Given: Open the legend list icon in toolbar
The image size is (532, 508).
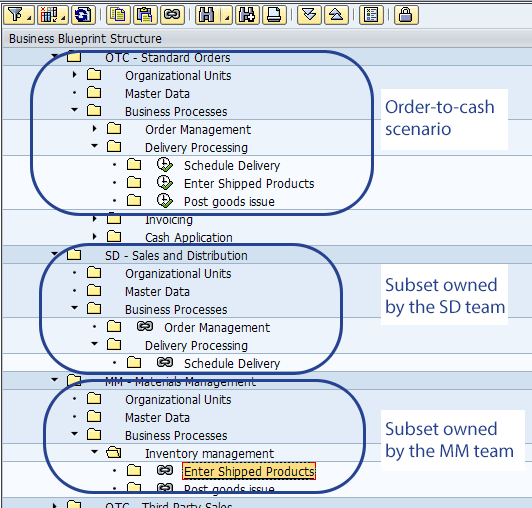Looking at the screenshot, I should (x=371, y=15).
